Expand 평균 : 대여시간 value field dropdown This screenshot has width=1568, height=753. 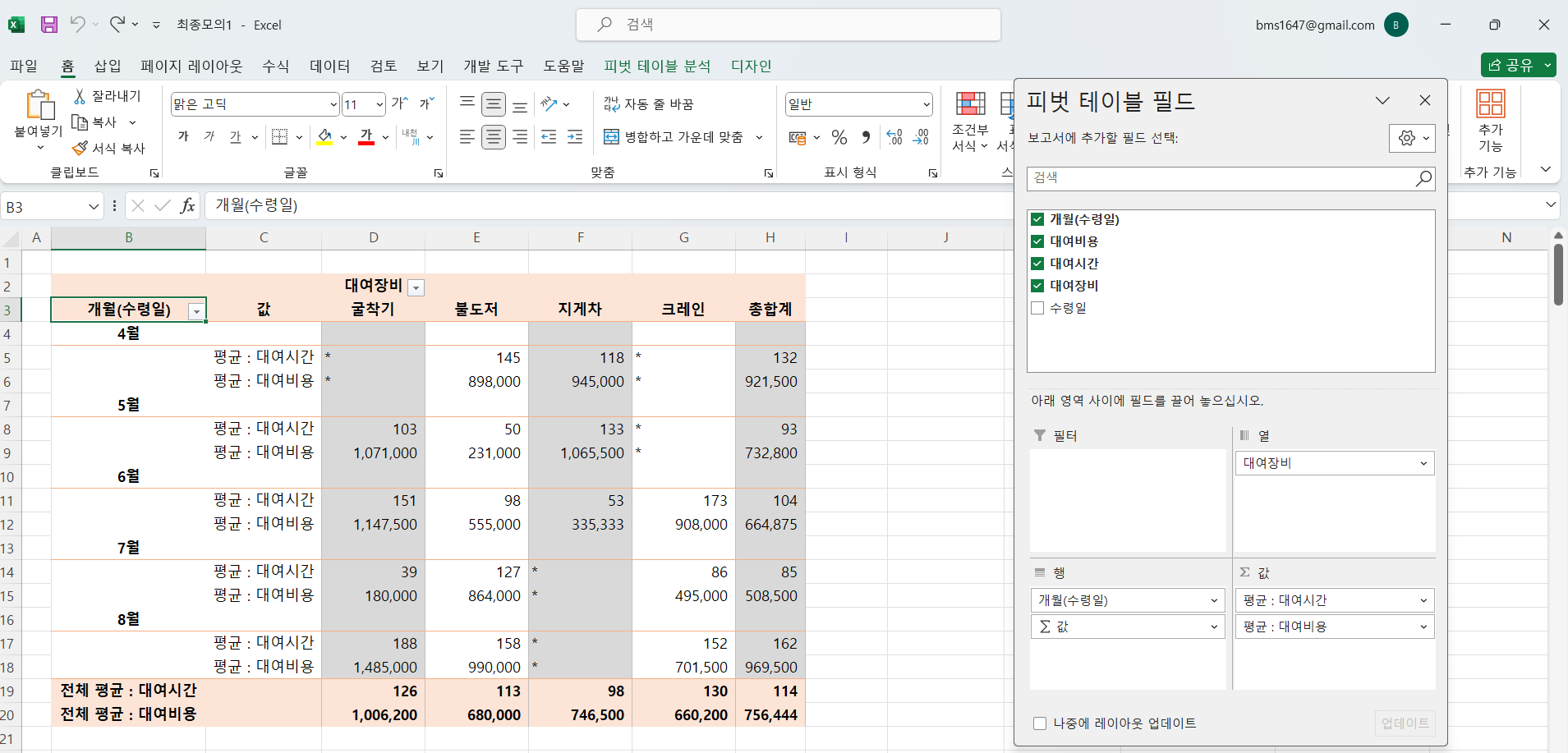(x=1423, y=600)
